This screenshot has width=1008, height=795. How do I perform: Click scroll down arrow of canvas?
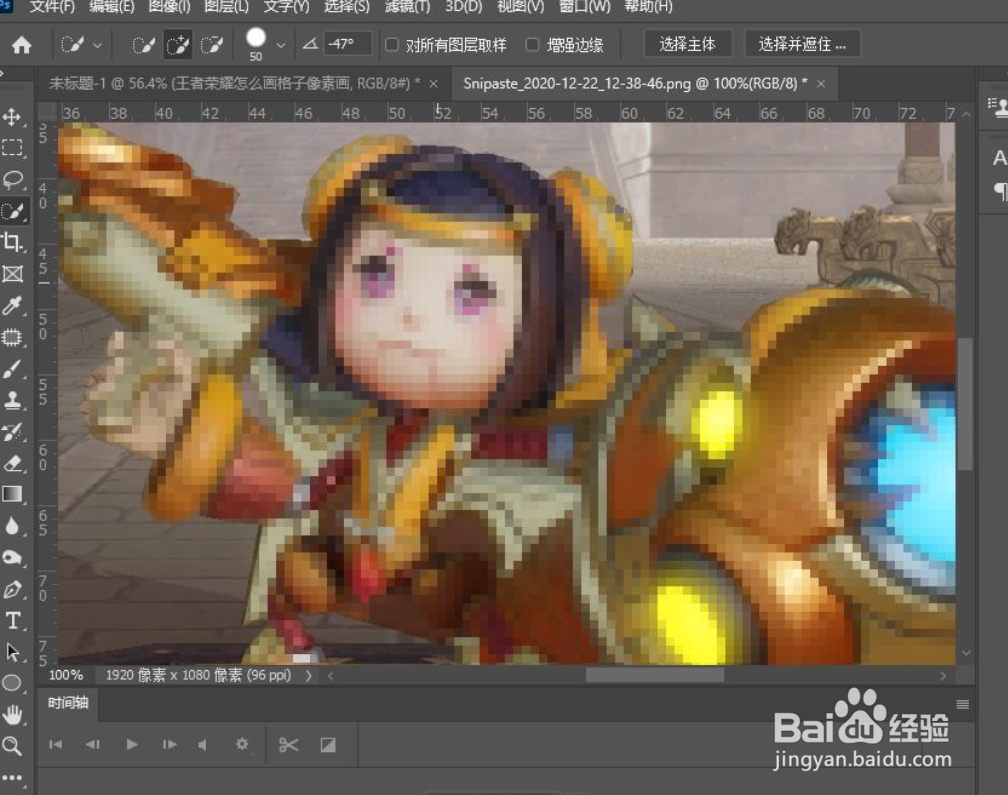(x=966, y=652)
